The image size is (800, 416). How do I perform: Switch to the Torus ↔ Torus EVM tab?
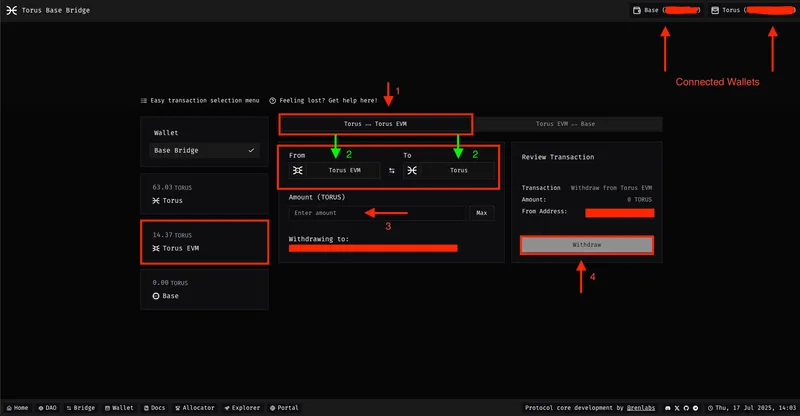(x=375, y=124)
